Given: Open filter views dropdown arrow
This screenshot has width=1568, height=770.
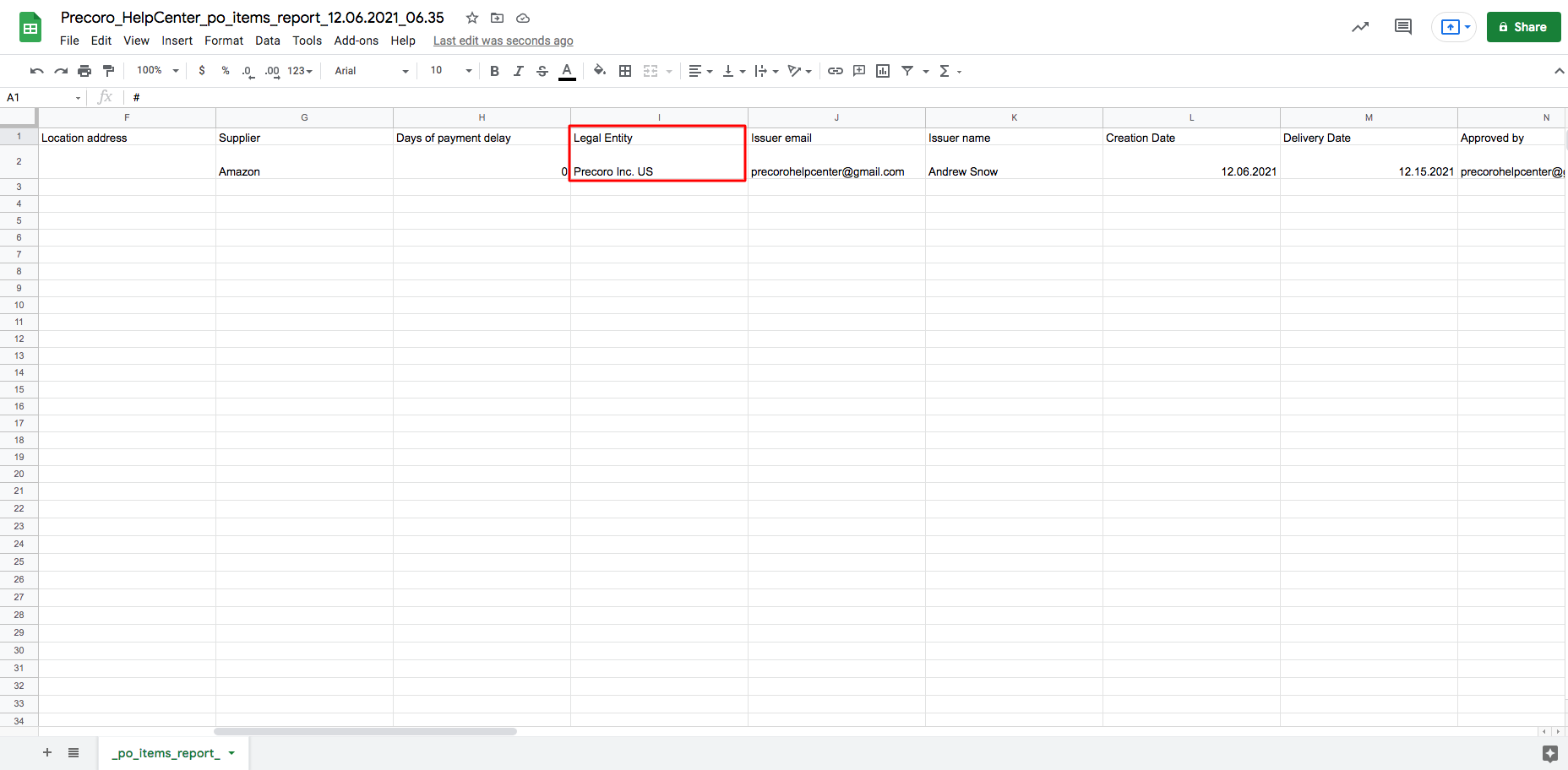Looking at the screenshot, I should (926, 71).
